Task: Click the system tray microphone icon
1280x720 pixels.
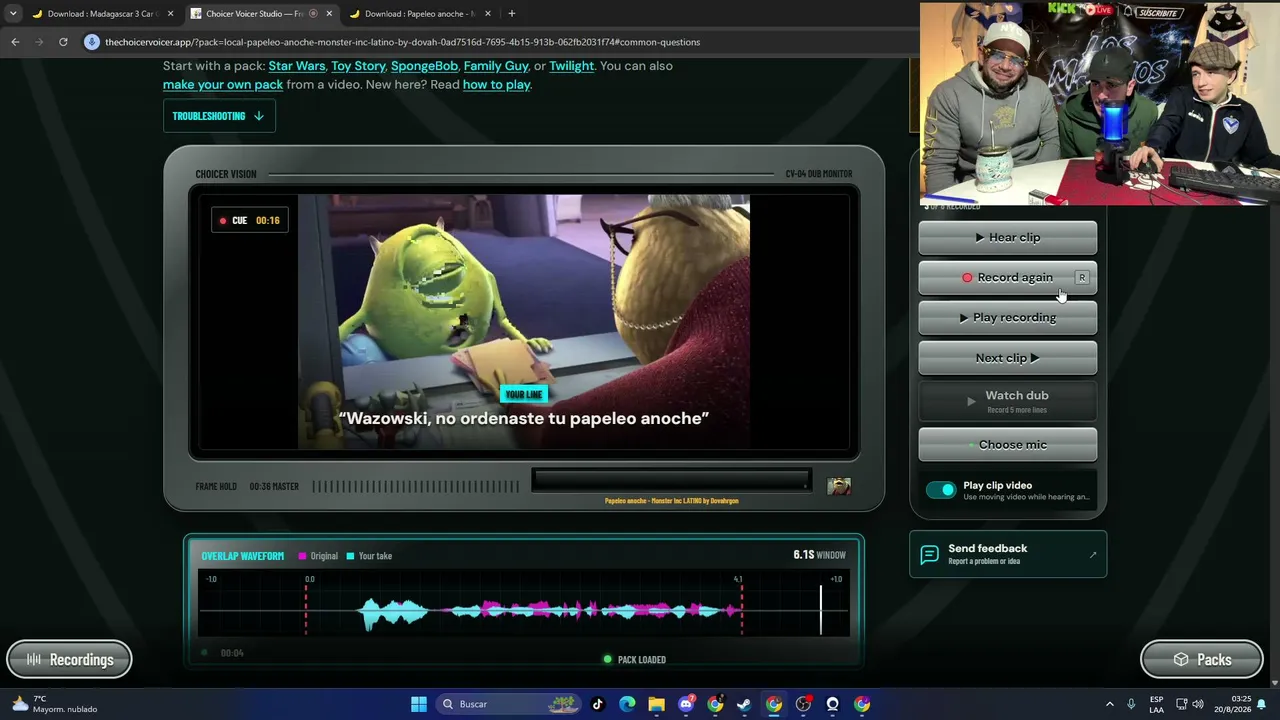Action: [x=1131, y=704]
